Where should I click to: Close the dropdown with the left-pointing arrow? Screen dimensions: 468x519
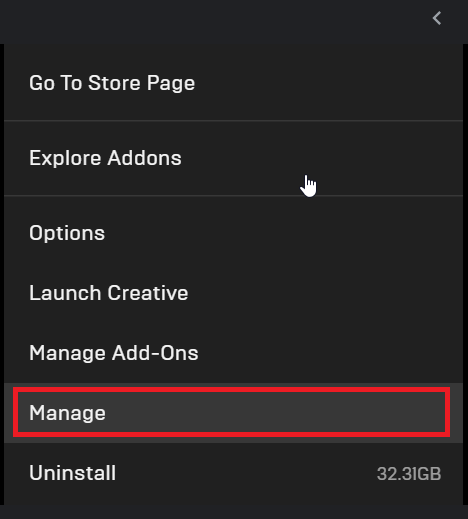pyautogui.click(x=437, y=18)
